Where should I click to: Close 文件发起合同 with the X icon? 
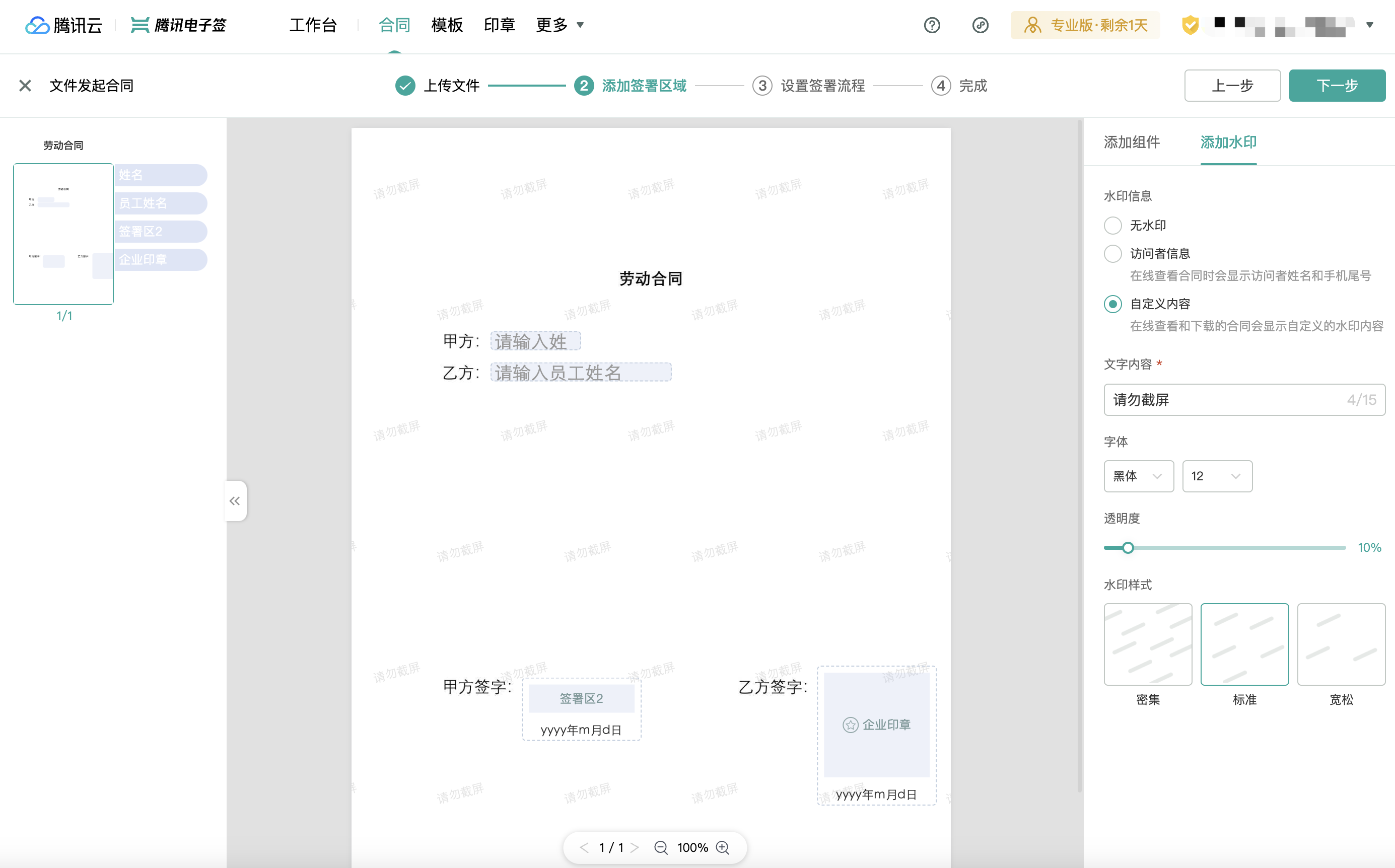[x=25, y=86]
